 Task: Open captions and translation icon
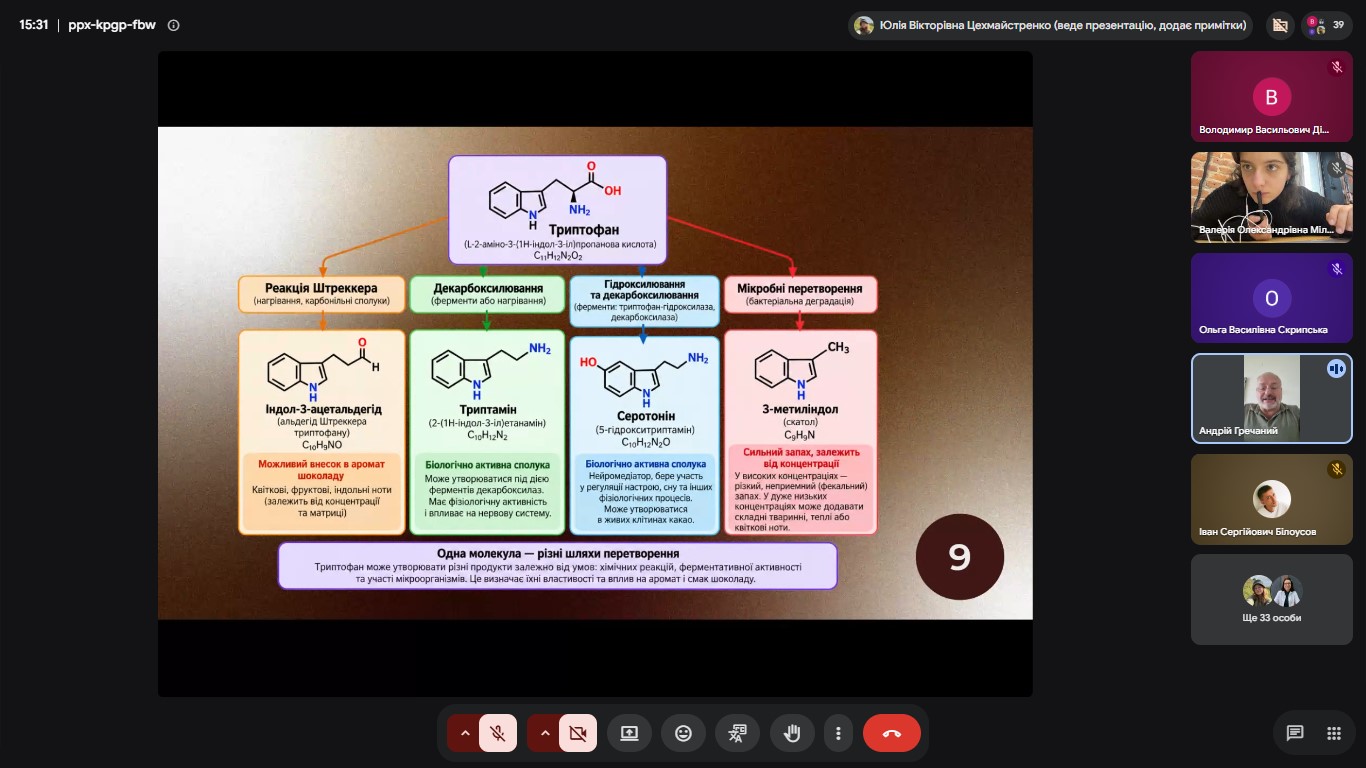pos(737,733)
